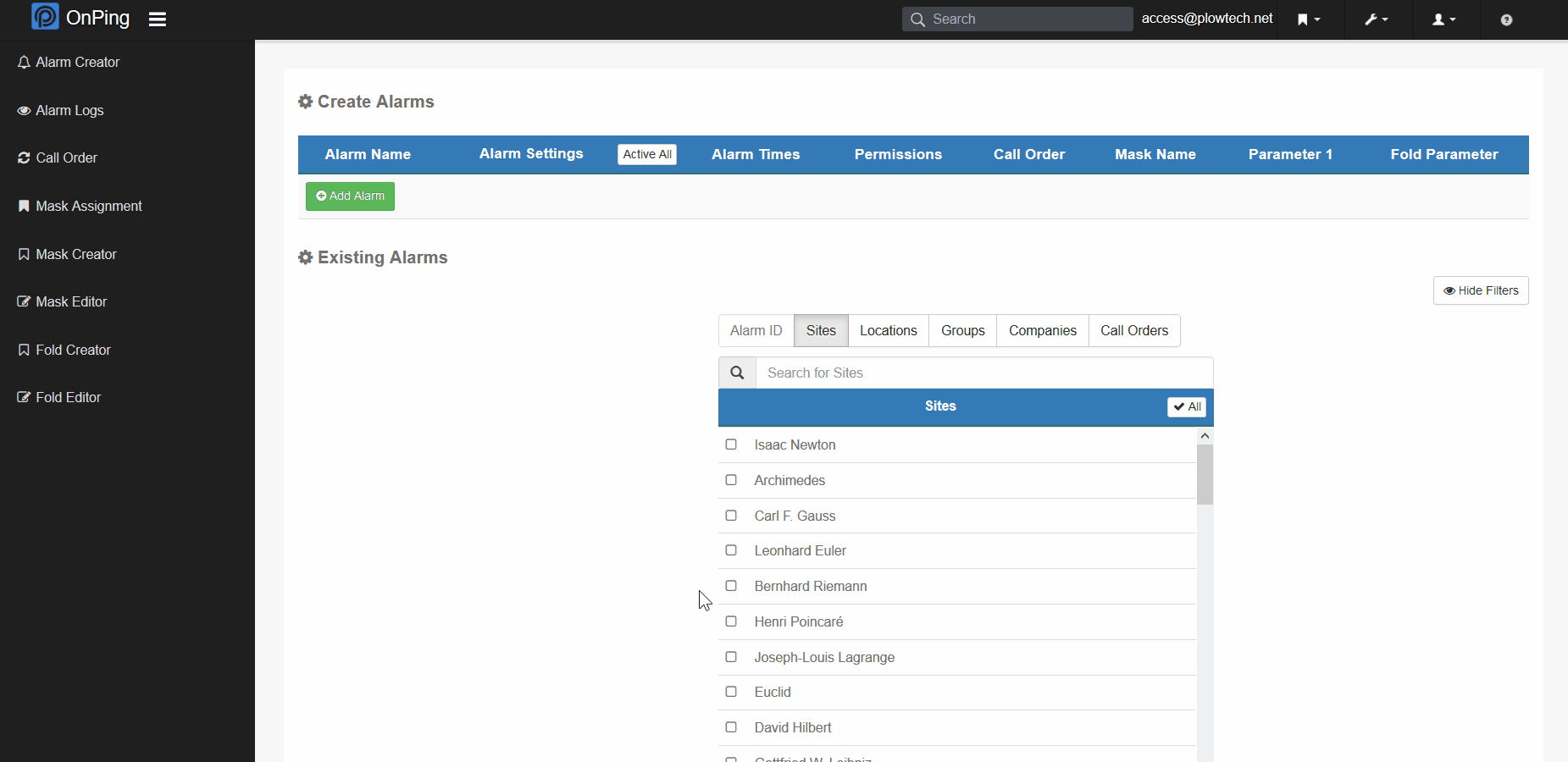Click the help question mark icon
This screenshot has width=1568, height=762.
click(1506, 19)
